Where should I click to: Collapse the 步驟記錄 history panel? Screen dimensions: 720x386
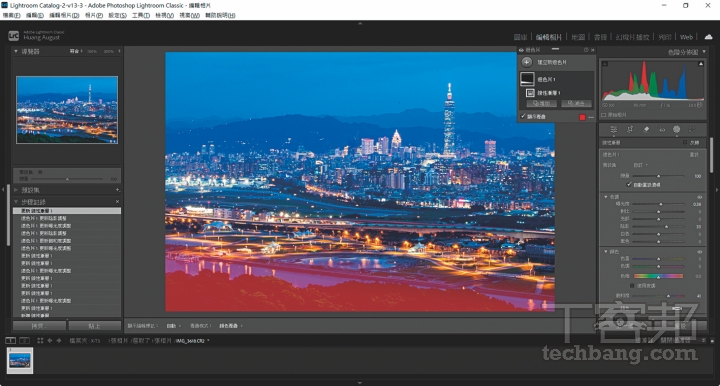point(16,201)
